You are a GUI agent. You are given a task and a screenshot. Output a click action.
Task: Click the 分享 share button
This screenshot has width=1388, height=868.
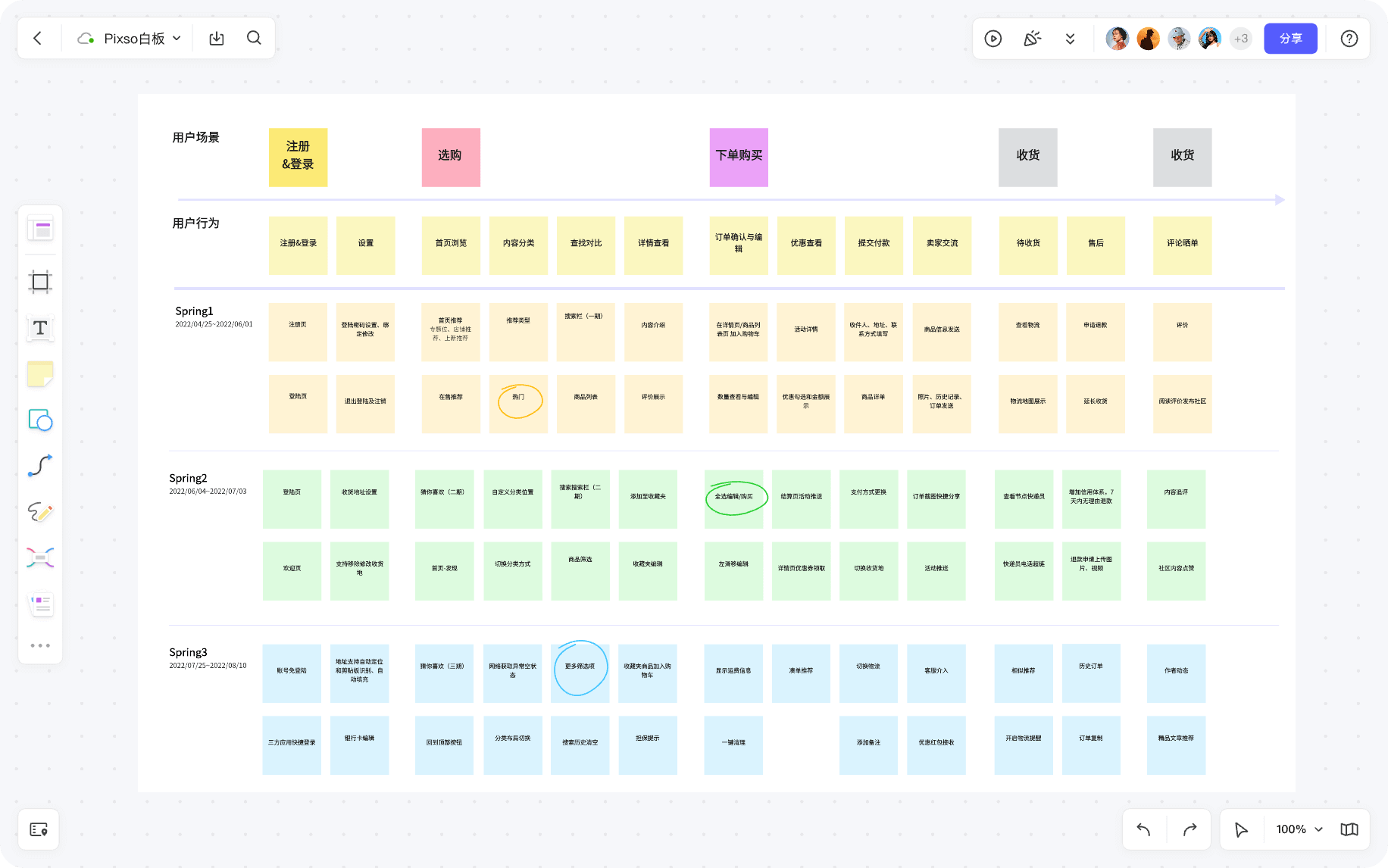(1290, 39)
